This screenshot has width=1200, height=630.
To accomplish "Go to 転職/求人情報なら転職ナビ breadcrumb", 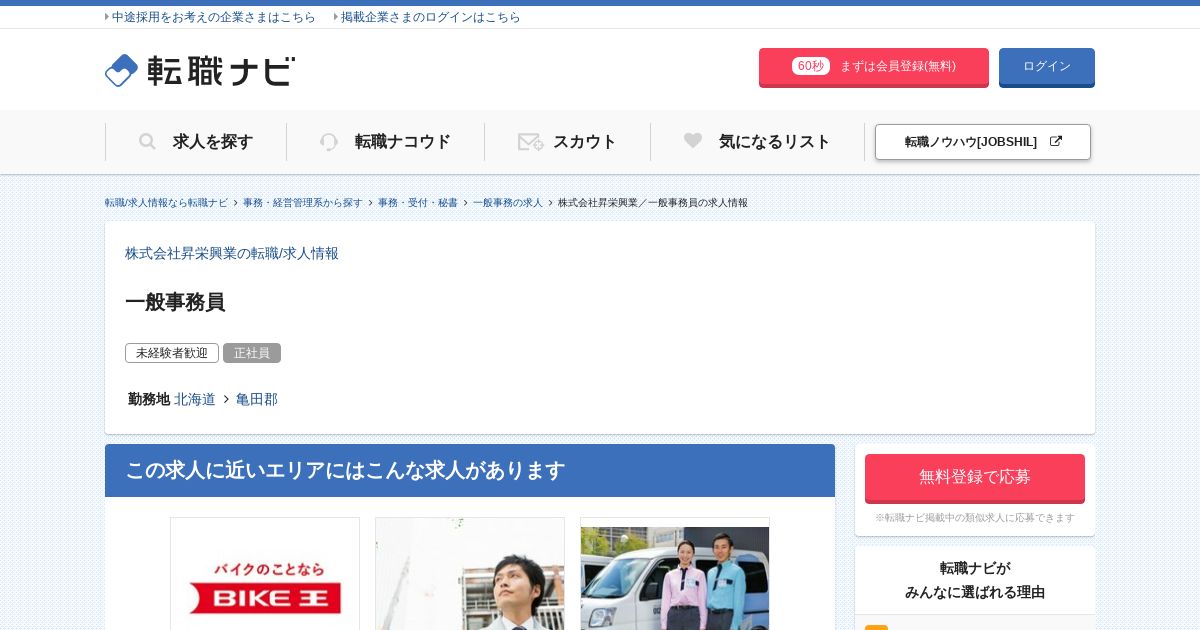I will pyautogui.click(x=166, y=203).
